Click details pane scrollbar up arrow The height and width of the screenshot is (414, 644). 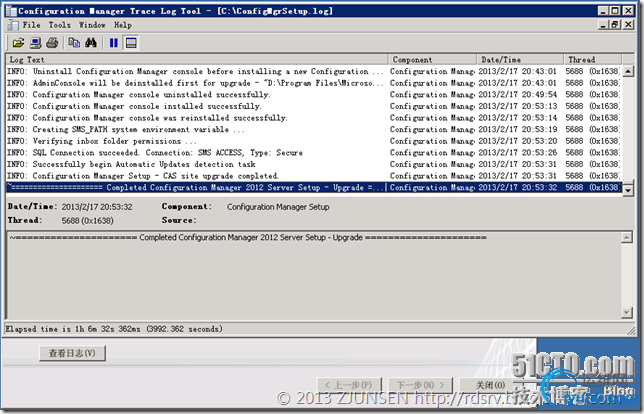coord(626,237)
